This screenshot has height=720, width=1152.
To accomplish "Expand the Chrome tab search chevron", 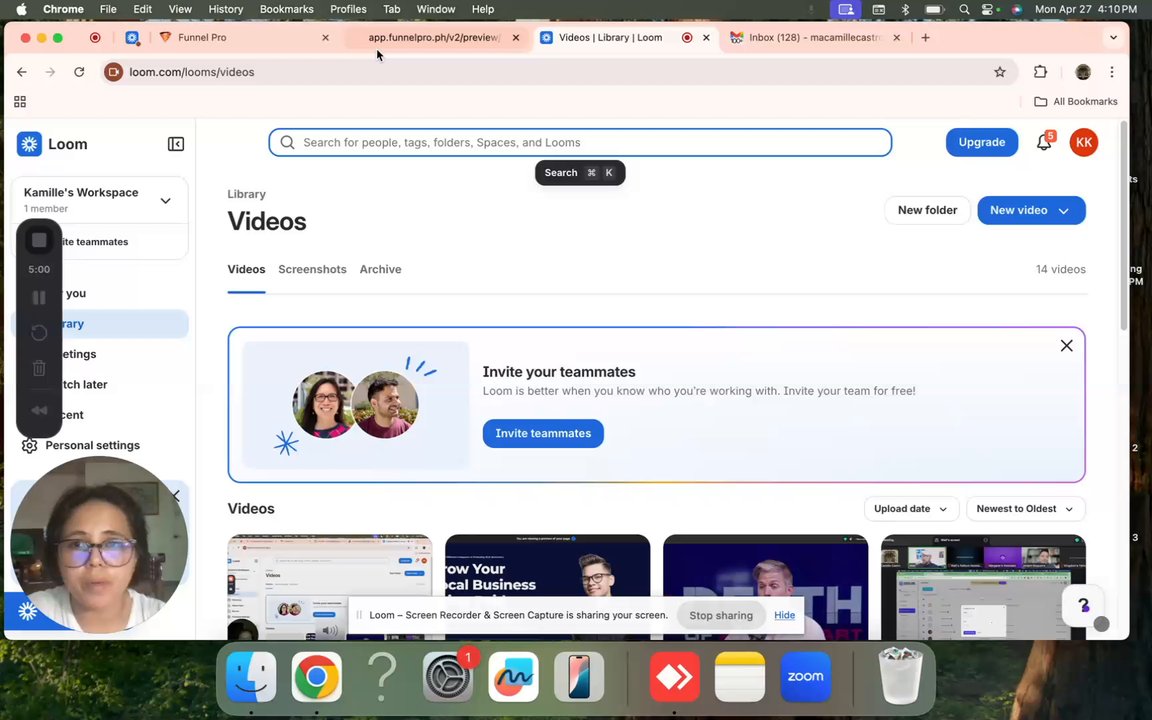I will pyautogui.click(x=1114, y=37).
